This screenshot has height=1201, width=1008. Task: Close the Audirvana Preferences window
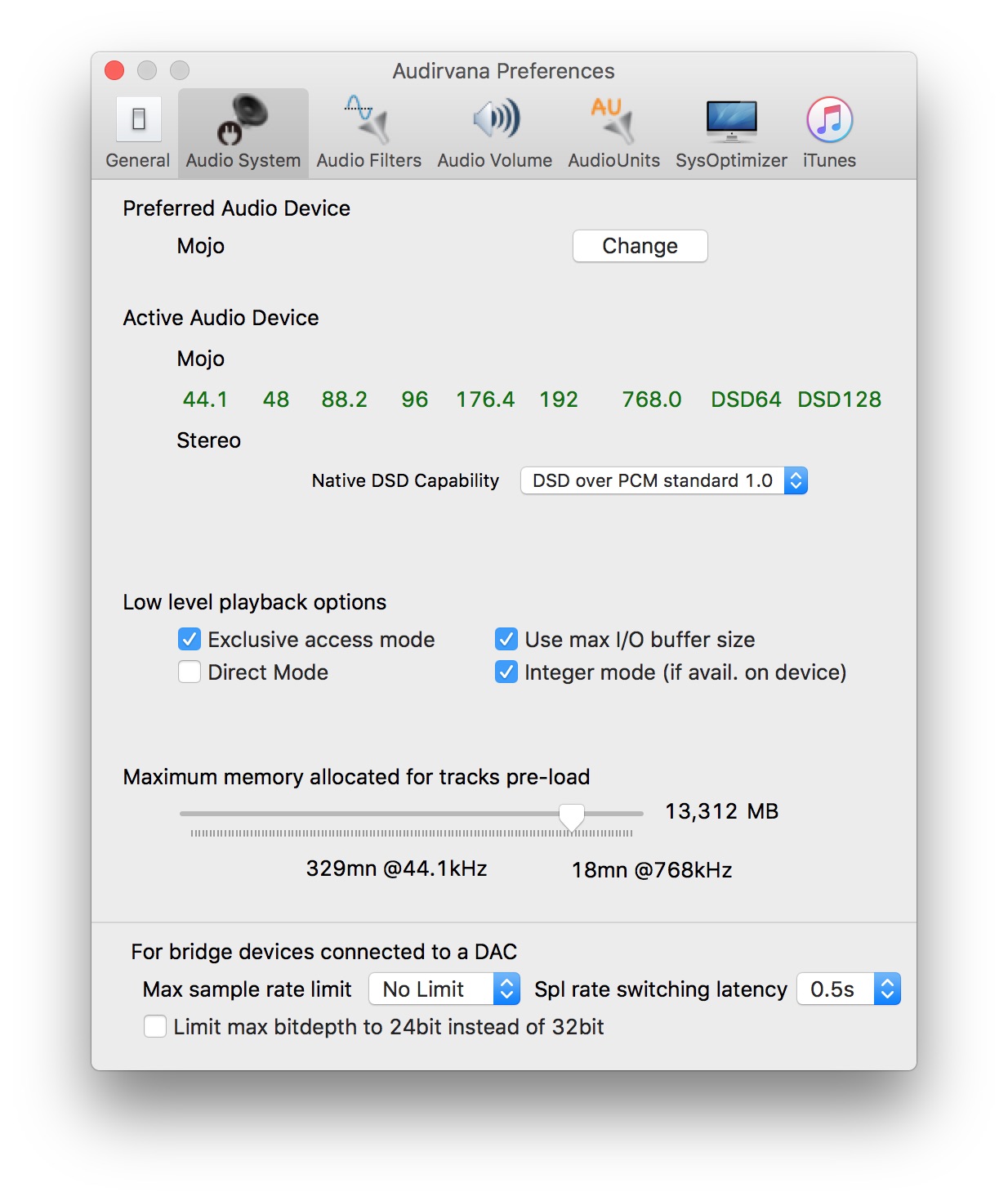pyautogui.click(x=114, y=70)
